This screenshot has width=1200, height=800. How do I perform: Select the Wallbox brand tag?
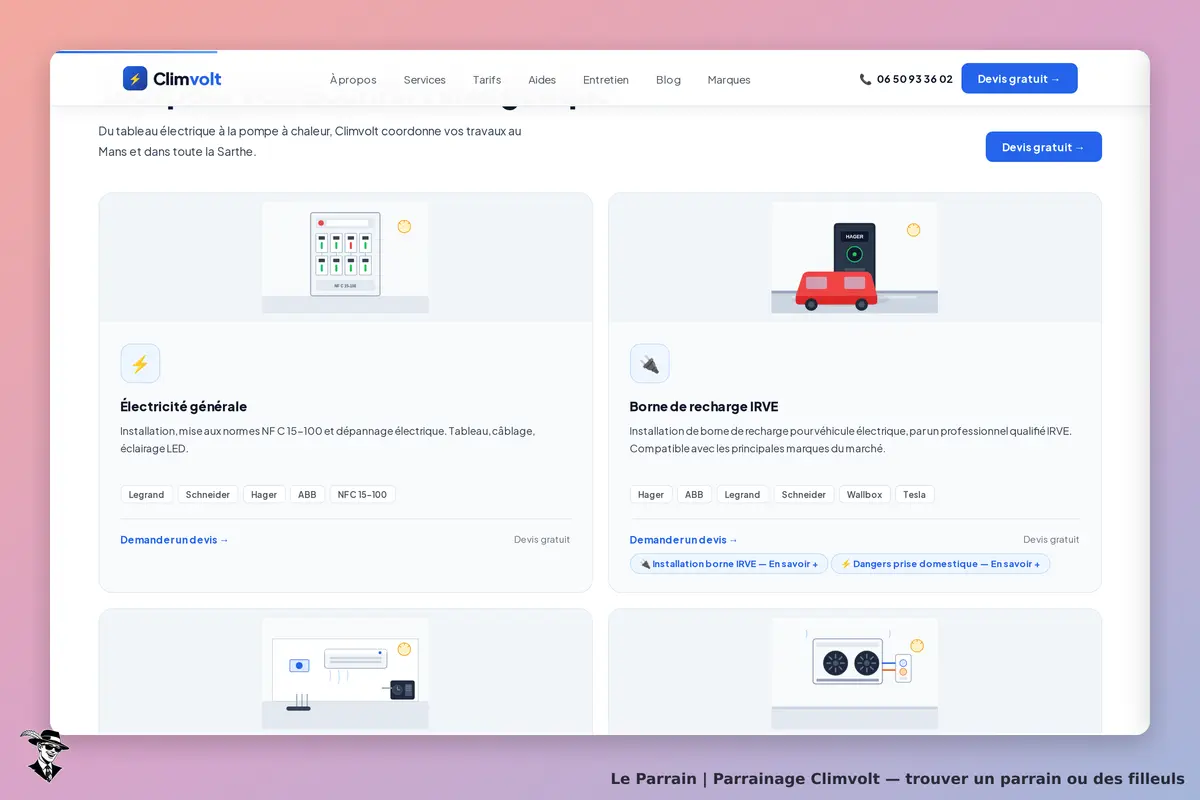pyautogui.click(x=864, y=494)
